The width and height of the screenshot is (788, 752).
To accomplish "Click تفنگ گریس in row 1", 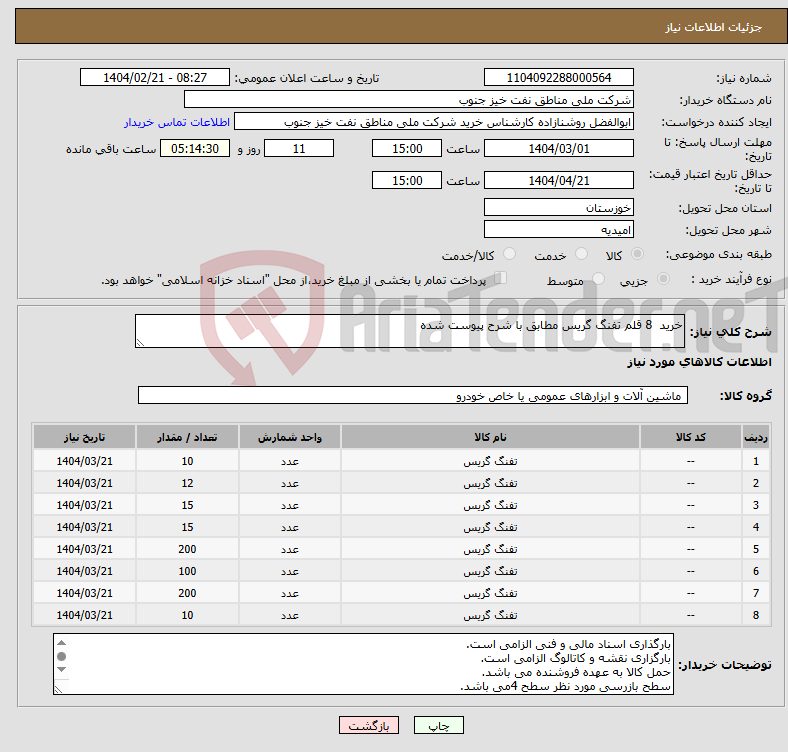I will point(490,461).
